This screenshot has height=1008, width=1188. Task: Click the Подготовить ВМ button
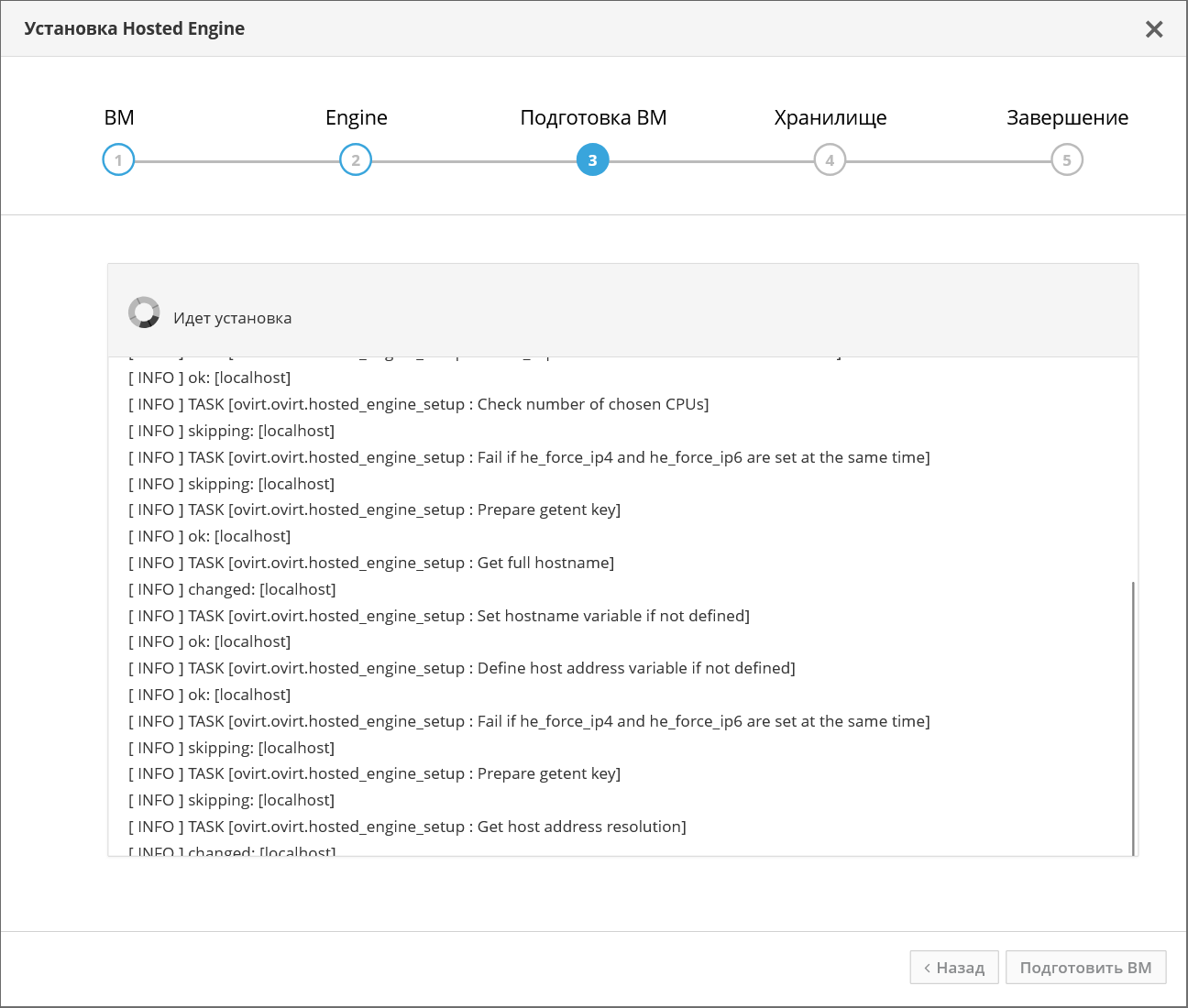(x=1085, y=968)
